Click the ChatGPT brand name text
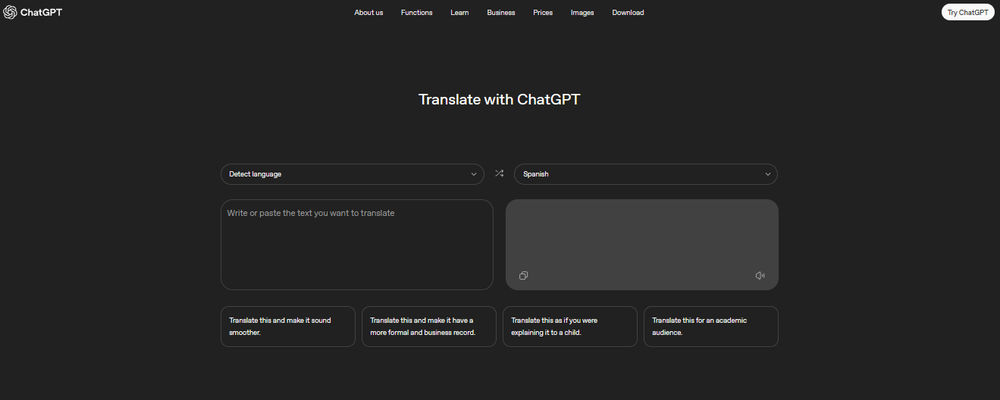Viewport: 1000px width, 400px height. [x=41, y=12]
